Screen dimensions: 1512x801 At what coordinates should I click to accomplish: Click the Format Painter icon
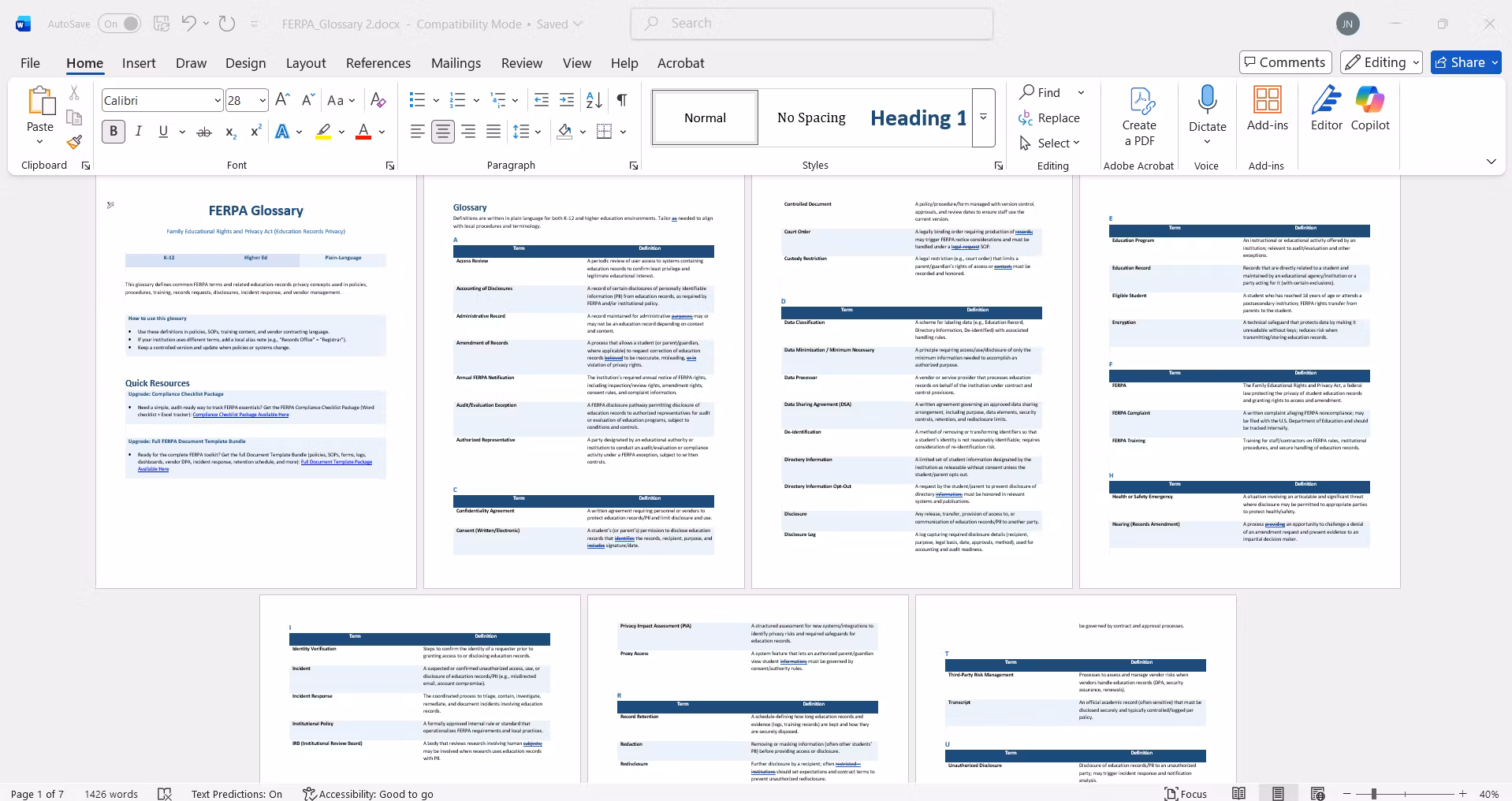click(74, 142)
